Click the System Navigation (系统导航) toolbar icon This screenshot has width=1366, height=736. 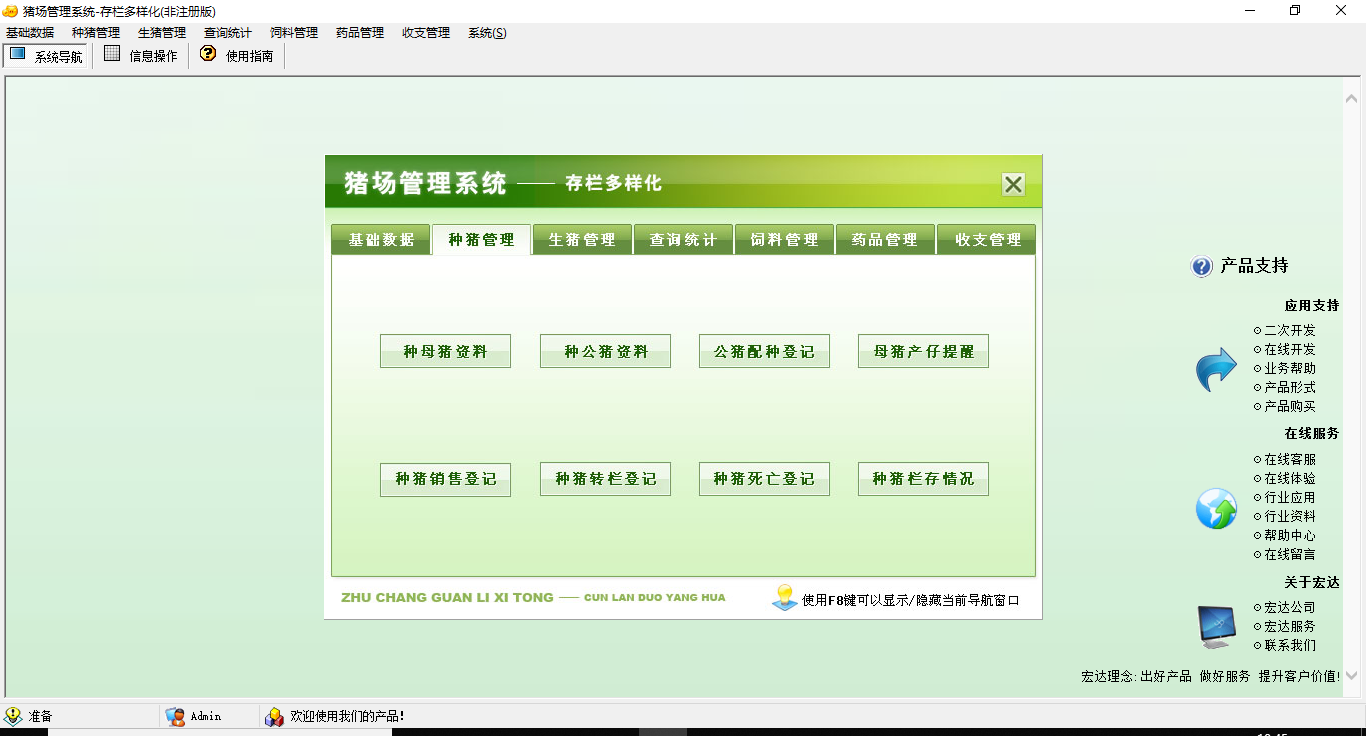pos(17,54)
